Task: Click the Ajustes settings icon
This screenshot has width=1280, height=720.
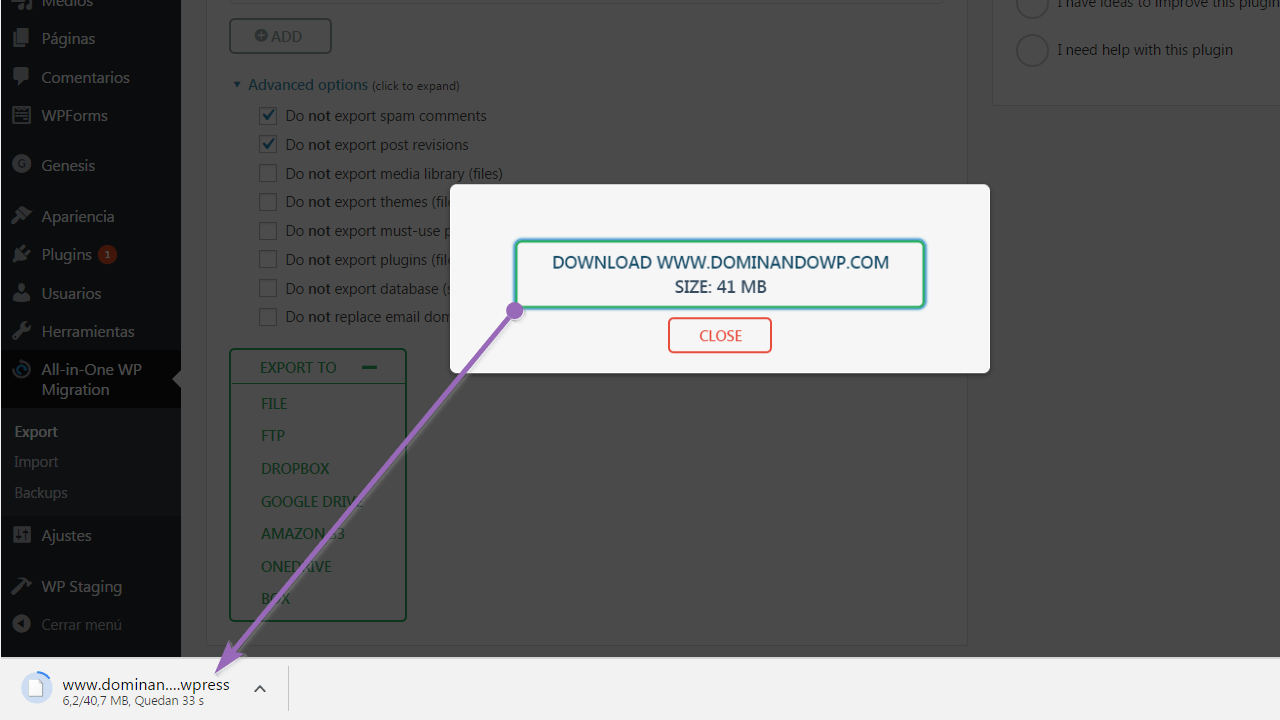Action: point(21,535)
